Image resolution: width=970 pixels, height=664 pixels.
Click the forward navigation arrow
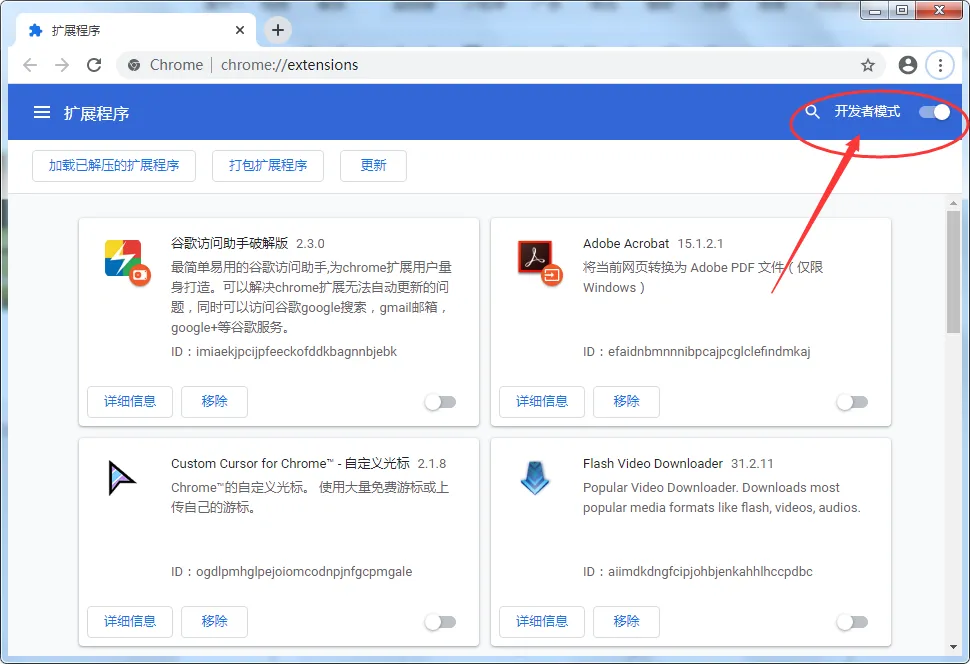pyautogui.click(x=62, y=65)
